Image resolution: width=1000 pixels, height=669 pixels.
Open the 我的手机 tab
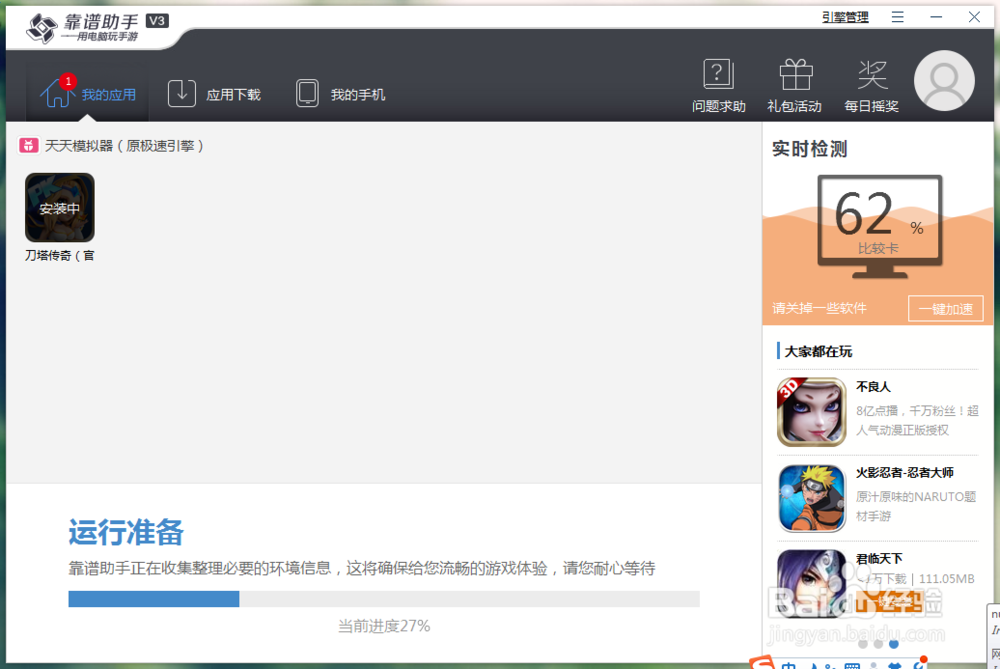pos(341,94)
